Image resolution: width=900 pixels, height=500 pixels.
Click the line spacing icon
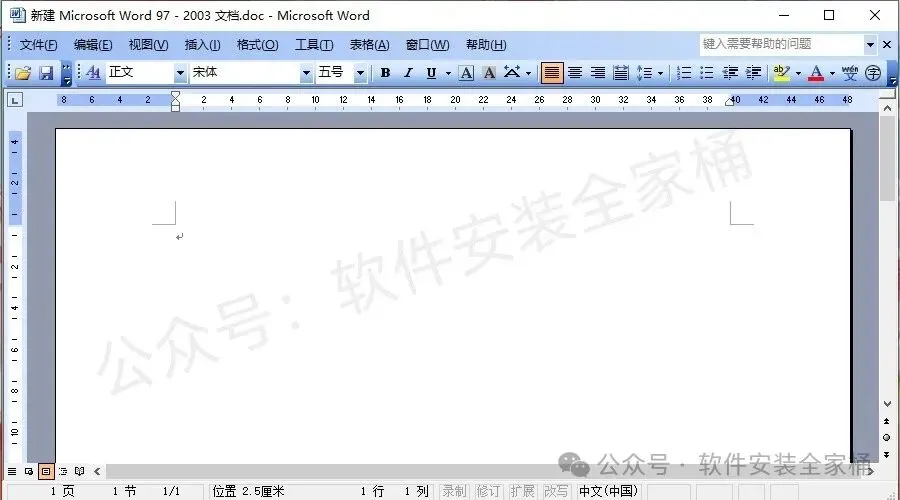pos(645,73)
